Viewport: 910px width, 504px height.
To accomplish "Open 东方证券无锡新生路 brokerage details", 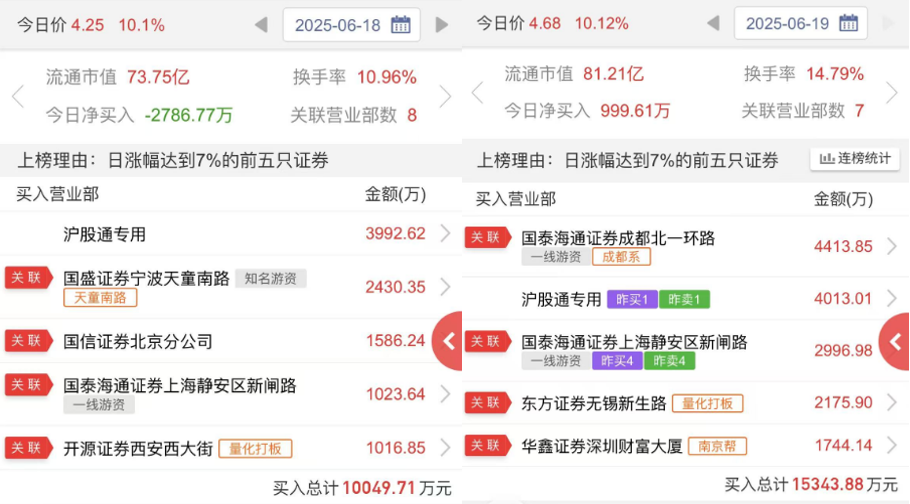I will pos(594,403).
